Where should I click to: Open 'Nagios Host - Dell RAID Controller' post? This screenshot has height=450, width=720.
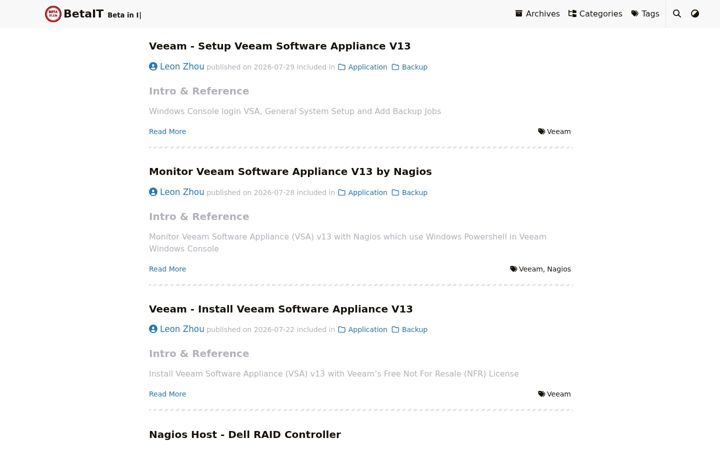click(245, 434)
